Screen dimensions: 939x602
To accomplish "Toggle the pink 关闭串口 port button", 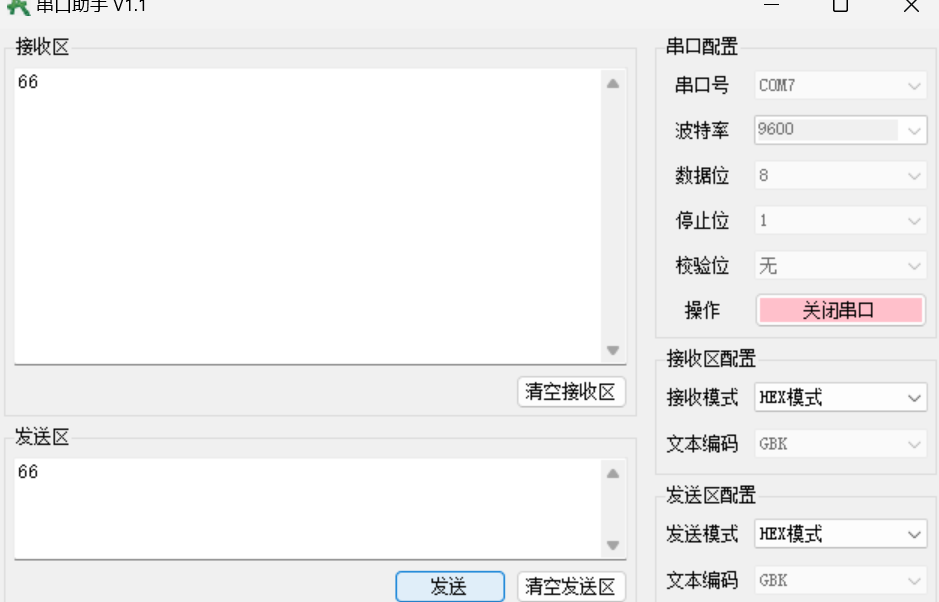I will pyautogui.click(x=841, y=310).
